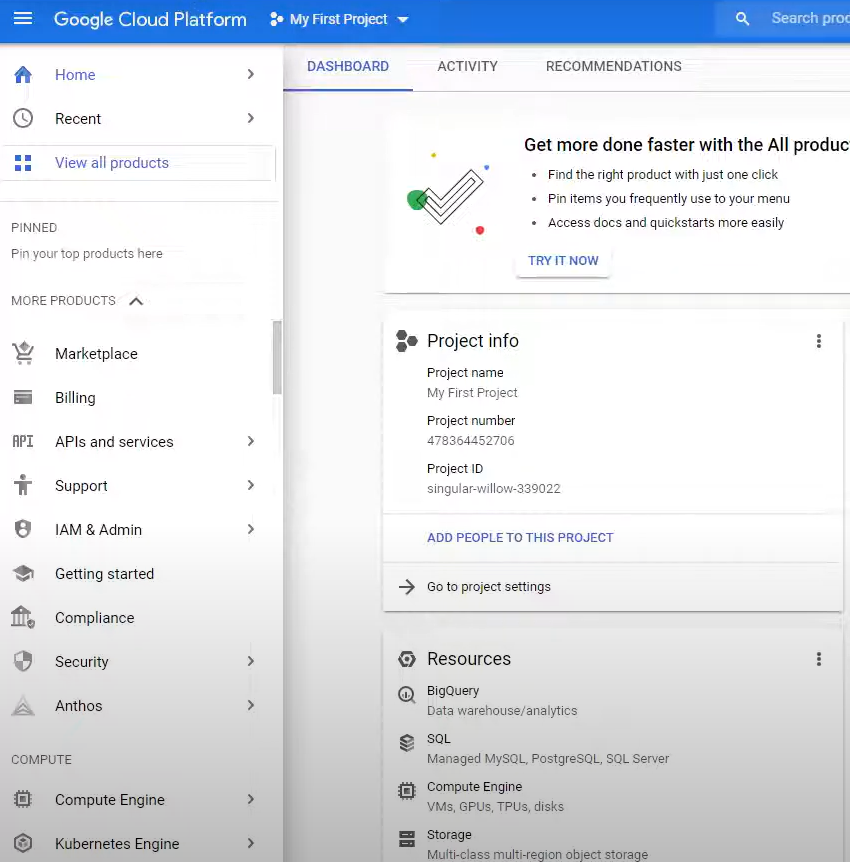Click the Marketplace cart icon
The image size is (850, 862).
click(x=22, y=354)
